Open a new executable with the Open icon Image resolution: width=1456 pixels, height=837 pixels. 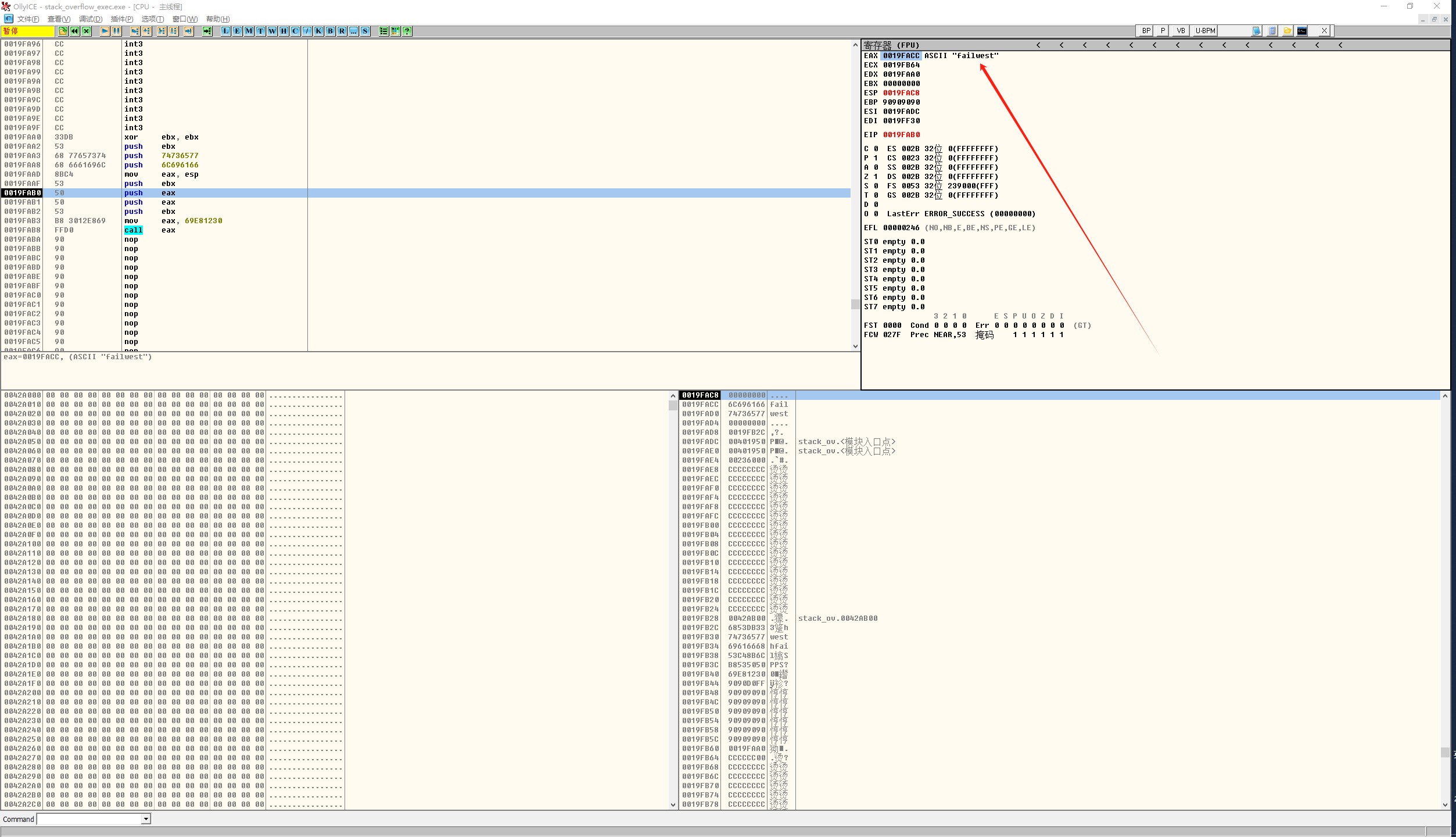[x=63, y=31]
